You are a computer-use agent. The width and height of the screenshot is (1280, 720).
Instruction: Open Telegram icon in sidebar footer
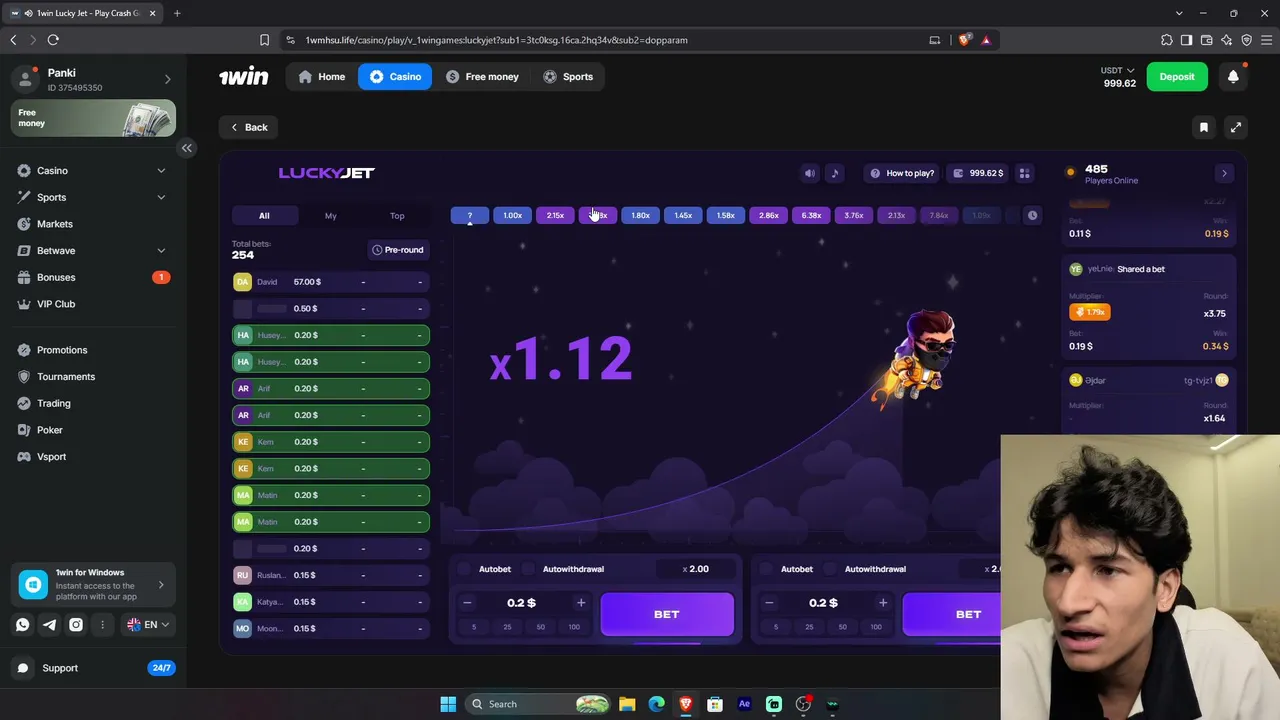pyautogui.click(x=49, y=624)
